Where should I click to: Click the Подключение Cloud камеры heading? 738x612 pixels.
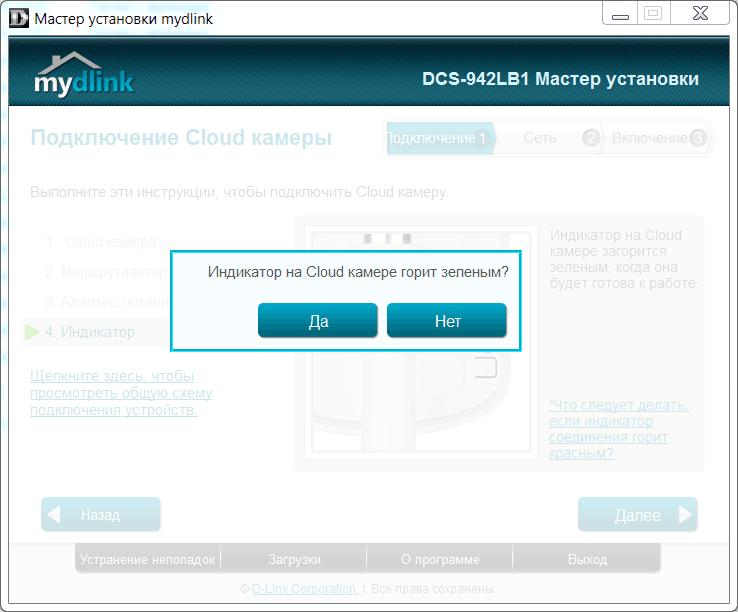point(181,138)
